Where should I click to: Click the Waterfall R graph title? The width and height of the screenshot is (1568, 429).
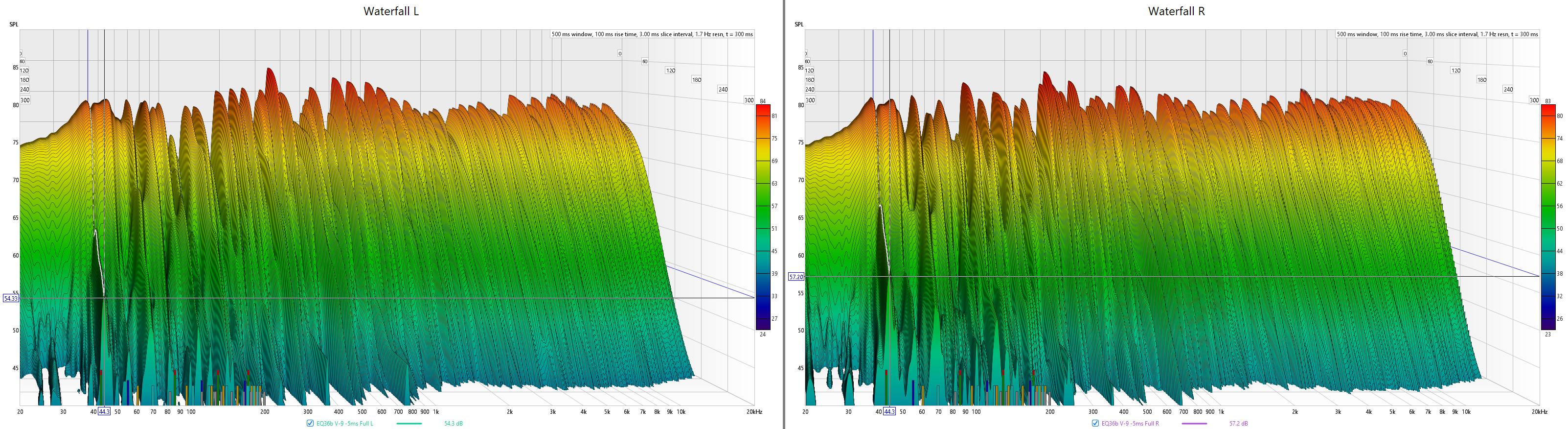click(1176, 11)
